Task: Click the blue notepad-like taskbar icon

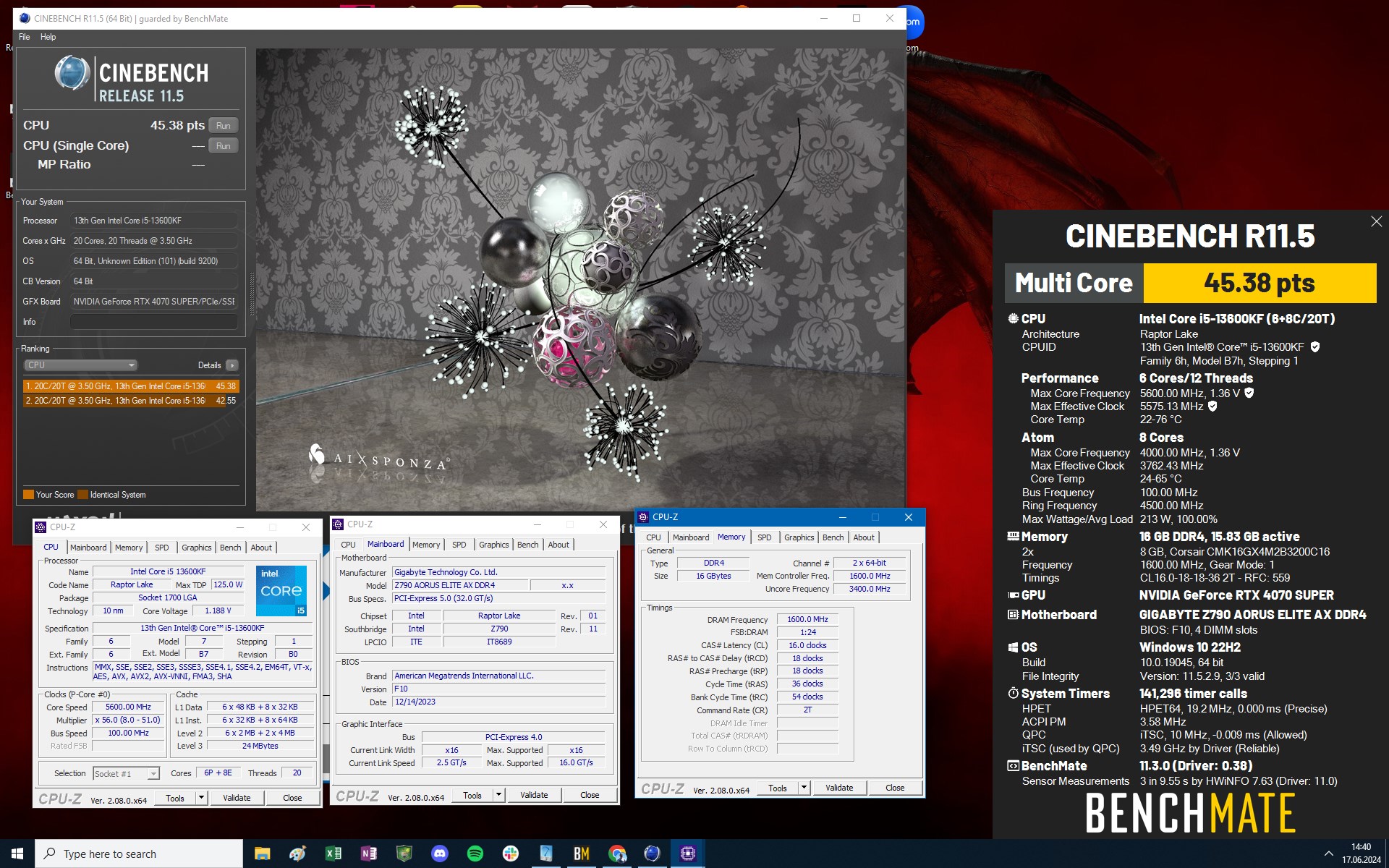Action: click(545, 854)
